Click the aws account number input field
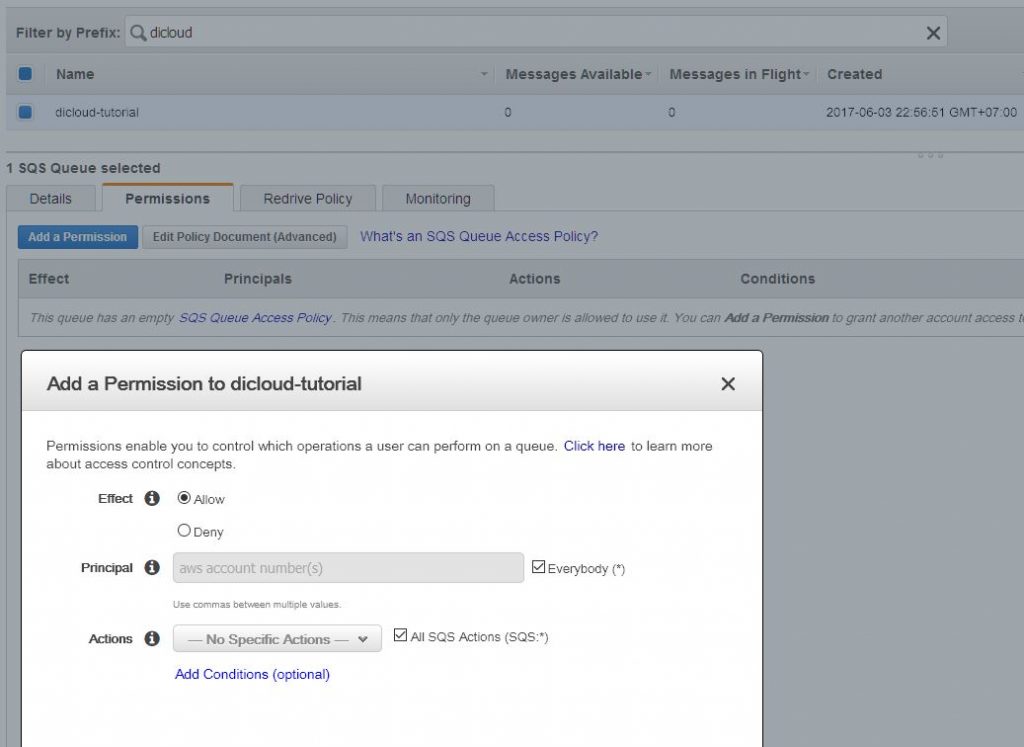Viewport: 1024px width, 747px height. 348,566
